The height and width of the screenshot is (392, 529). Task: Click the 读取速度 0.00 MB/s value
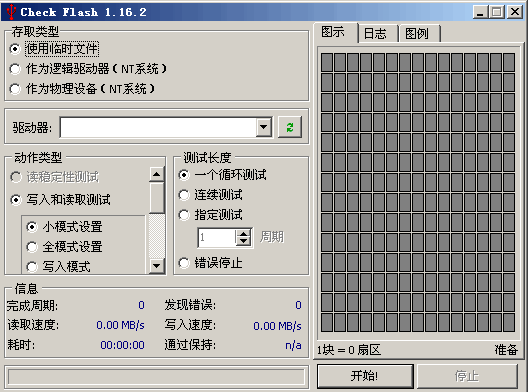120,325
